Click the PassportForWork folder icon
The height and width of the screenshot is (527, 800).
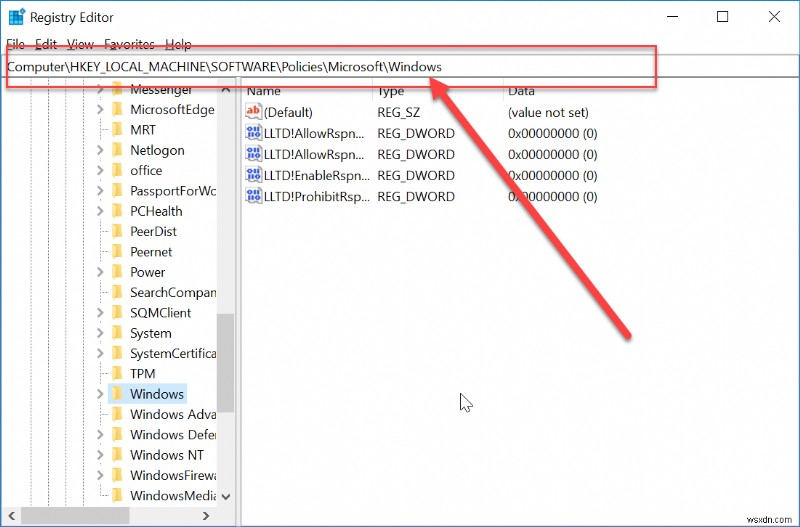pos(117,191)
